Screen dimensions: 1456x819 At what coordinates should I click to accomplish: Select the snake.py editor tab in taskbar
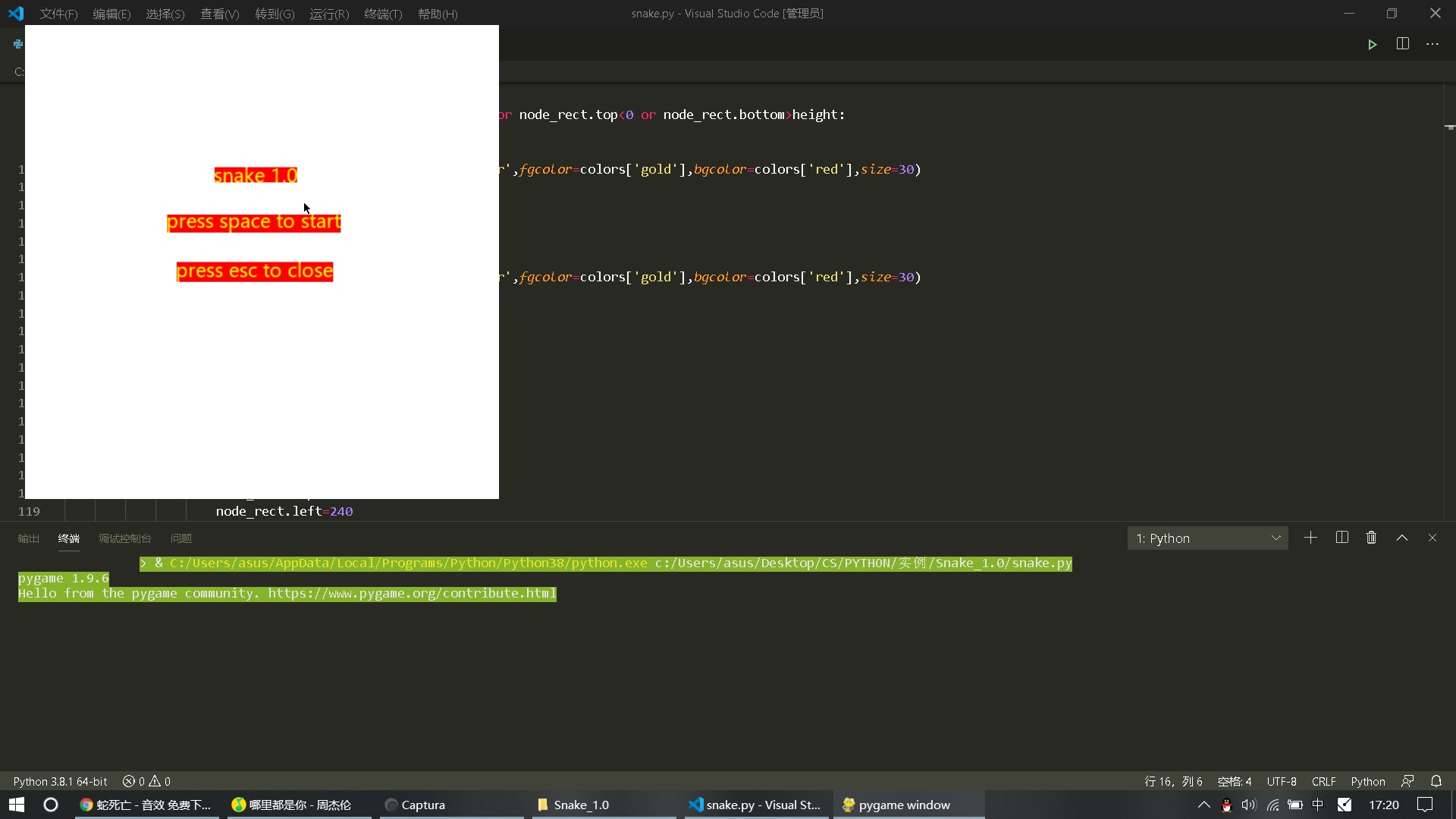tap(755, 805)
